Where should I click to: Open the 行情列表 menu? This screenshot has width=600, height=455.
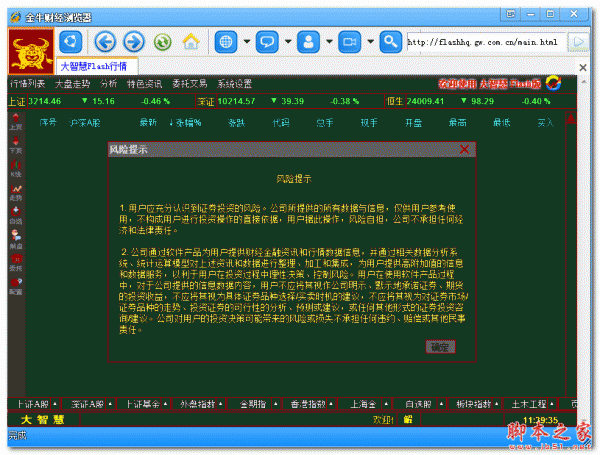click(x=28, y=84)
